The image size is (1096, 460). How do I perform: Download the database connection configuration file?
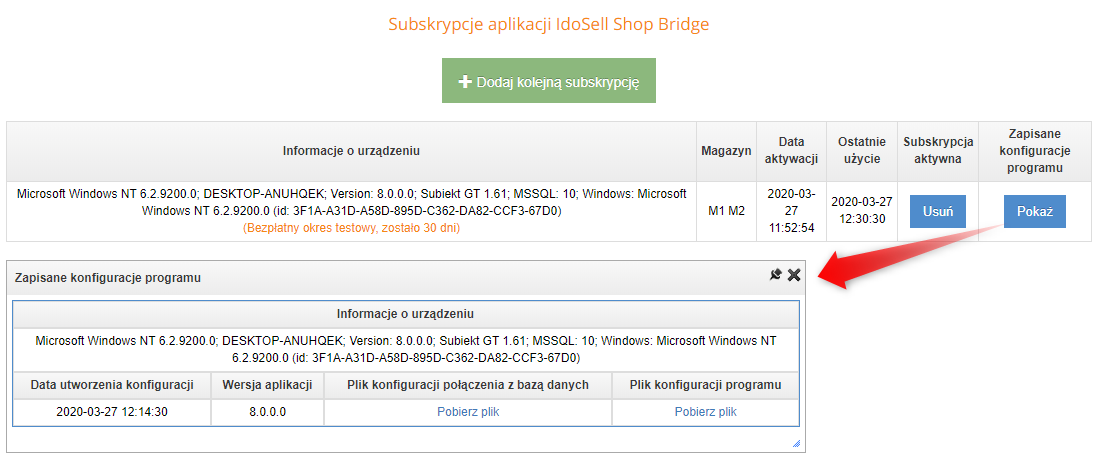click(x=468, y=412)
